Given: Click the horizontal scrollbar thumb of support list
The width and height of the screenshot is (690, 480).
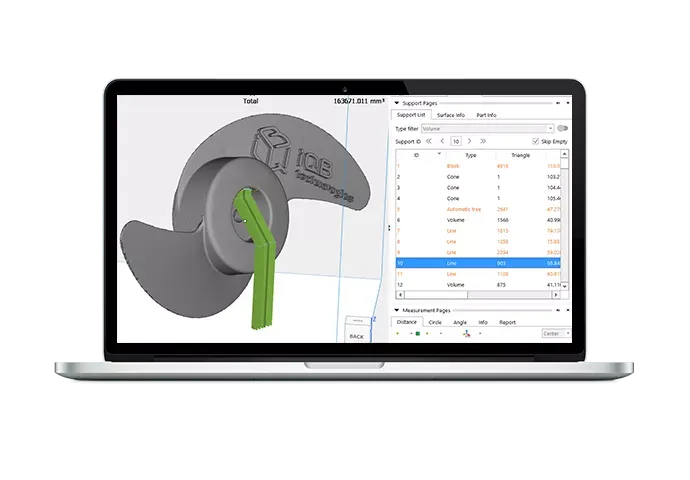Looking at the screenshot, I should [x=436, y=295].
